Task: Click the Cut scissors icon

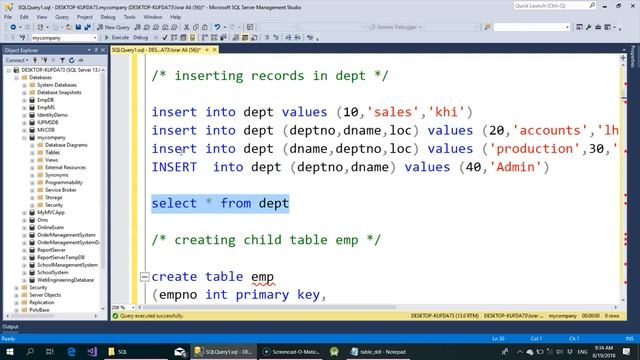Action: pyautogui.click(x=187, y=27)
